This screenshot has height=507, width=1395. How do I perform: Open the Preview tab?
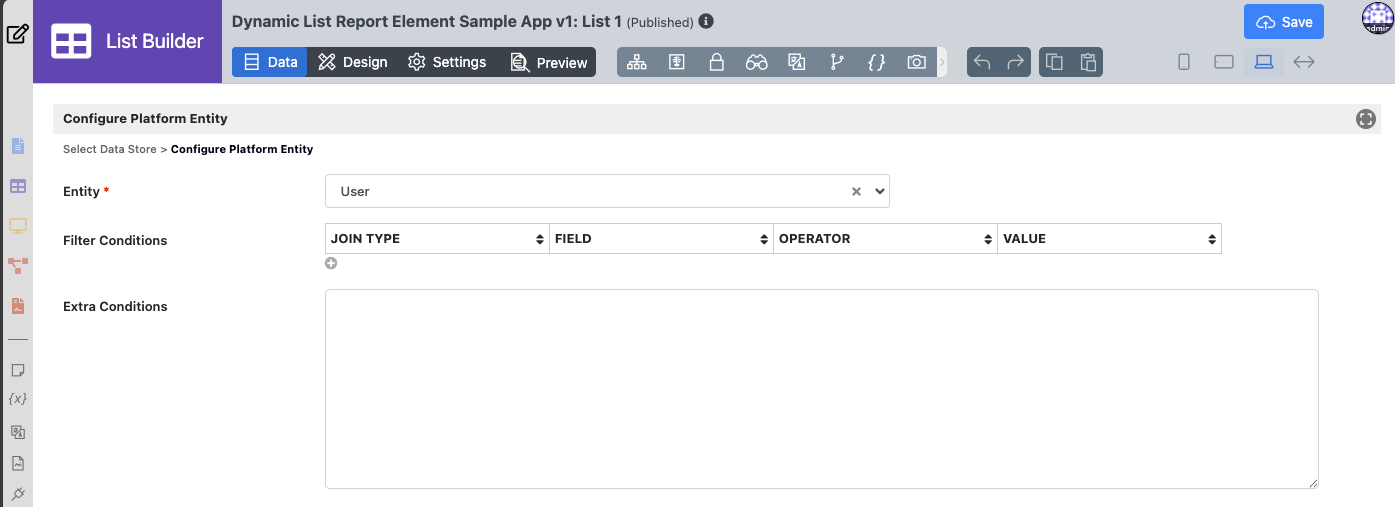(548, 62)
